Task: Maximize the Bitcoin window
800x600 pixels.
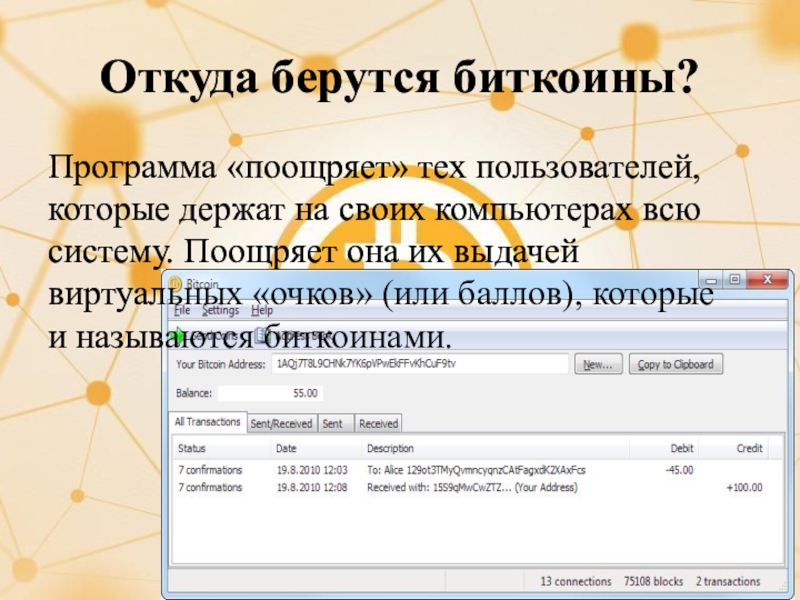Action: 735,280
